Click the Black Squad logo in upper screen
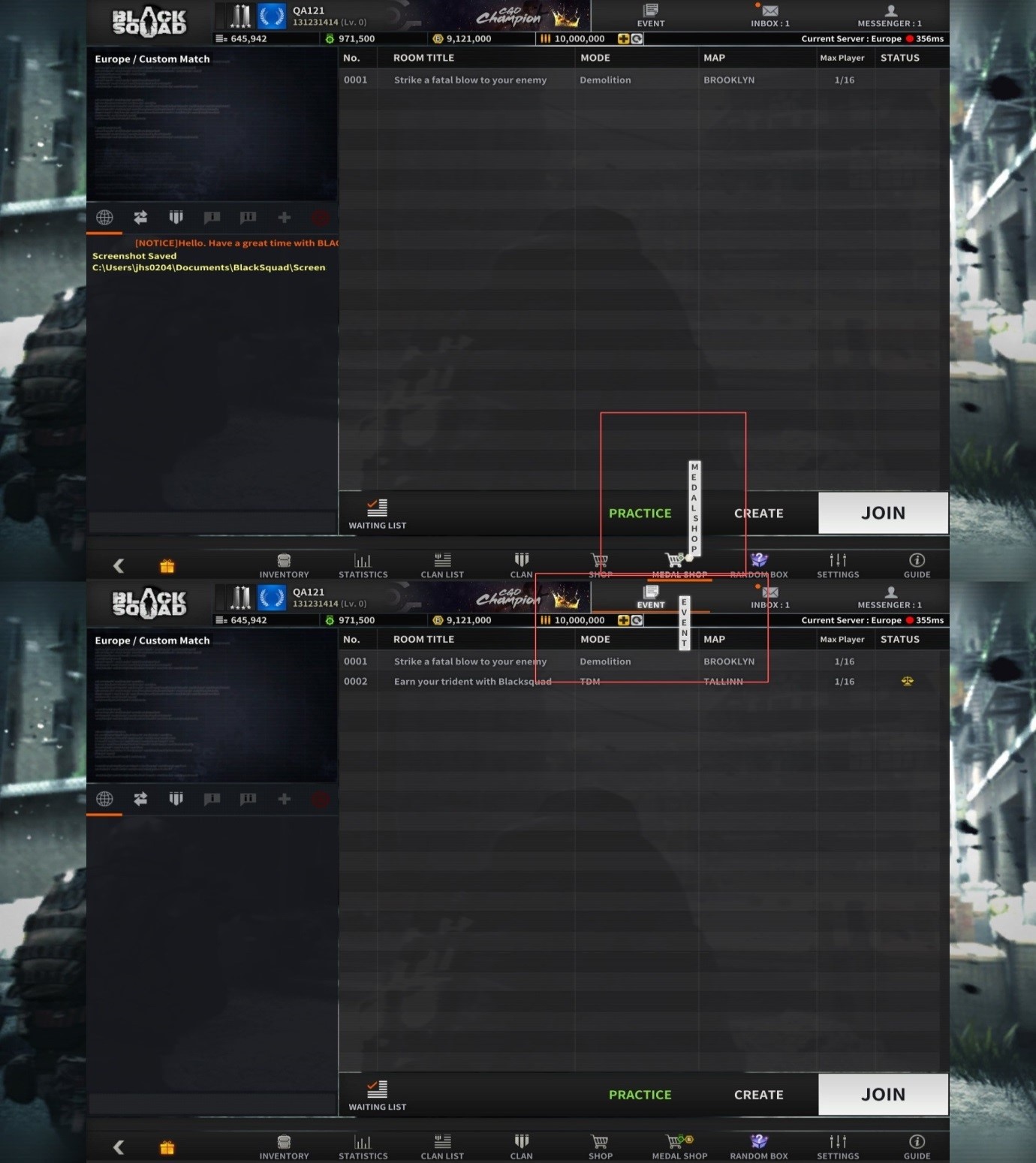Screen dimensions: 1036x1163 [x=149, y=21]
